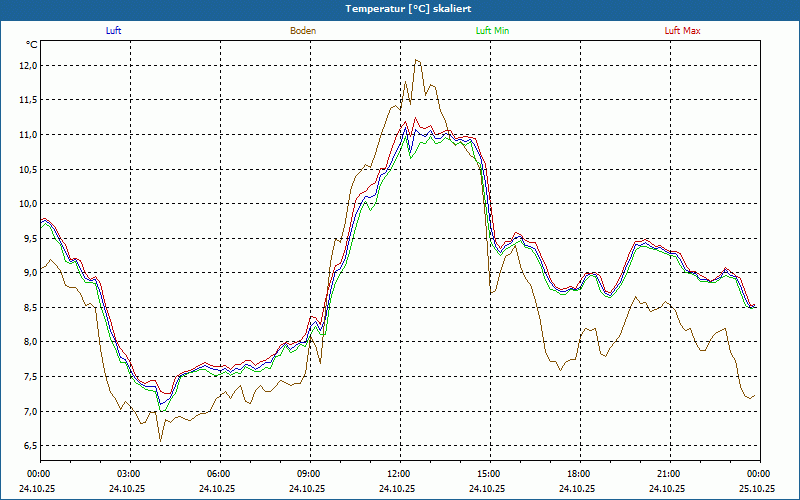800x500 pixels.
Task: Click the 6,5 y-axis tick label
Action: point(27,446)
